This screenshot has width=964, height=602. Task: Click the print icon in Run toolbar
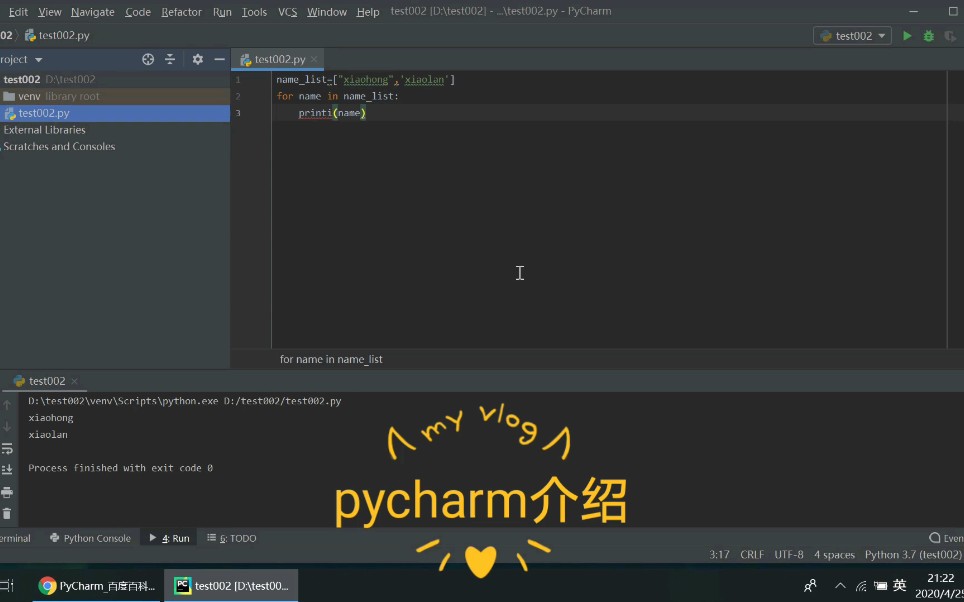tap(8, 491)
